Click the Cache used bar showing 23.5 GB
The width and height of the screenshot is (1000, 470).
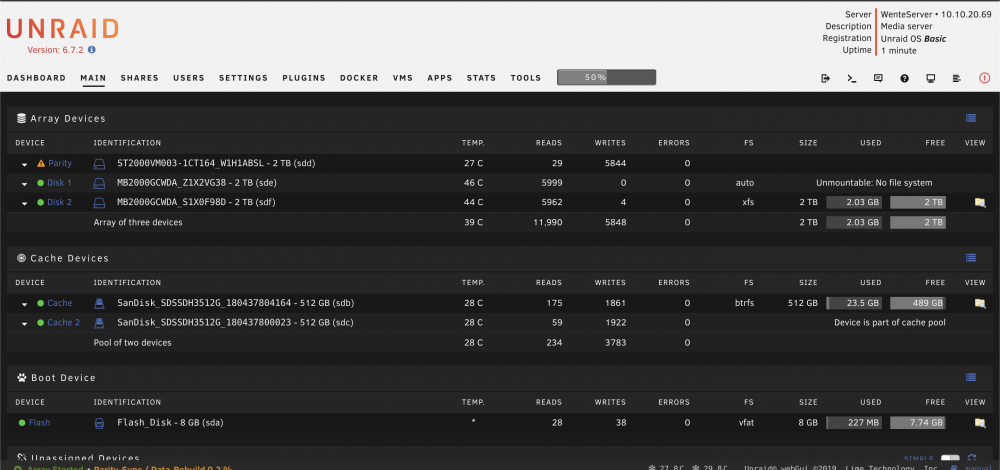pyautogui.click(x=854, y=303)
